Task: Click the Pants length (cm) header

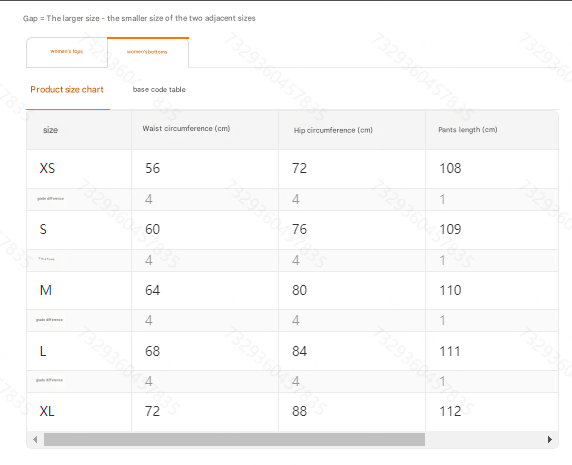Action: coord(468,130)
